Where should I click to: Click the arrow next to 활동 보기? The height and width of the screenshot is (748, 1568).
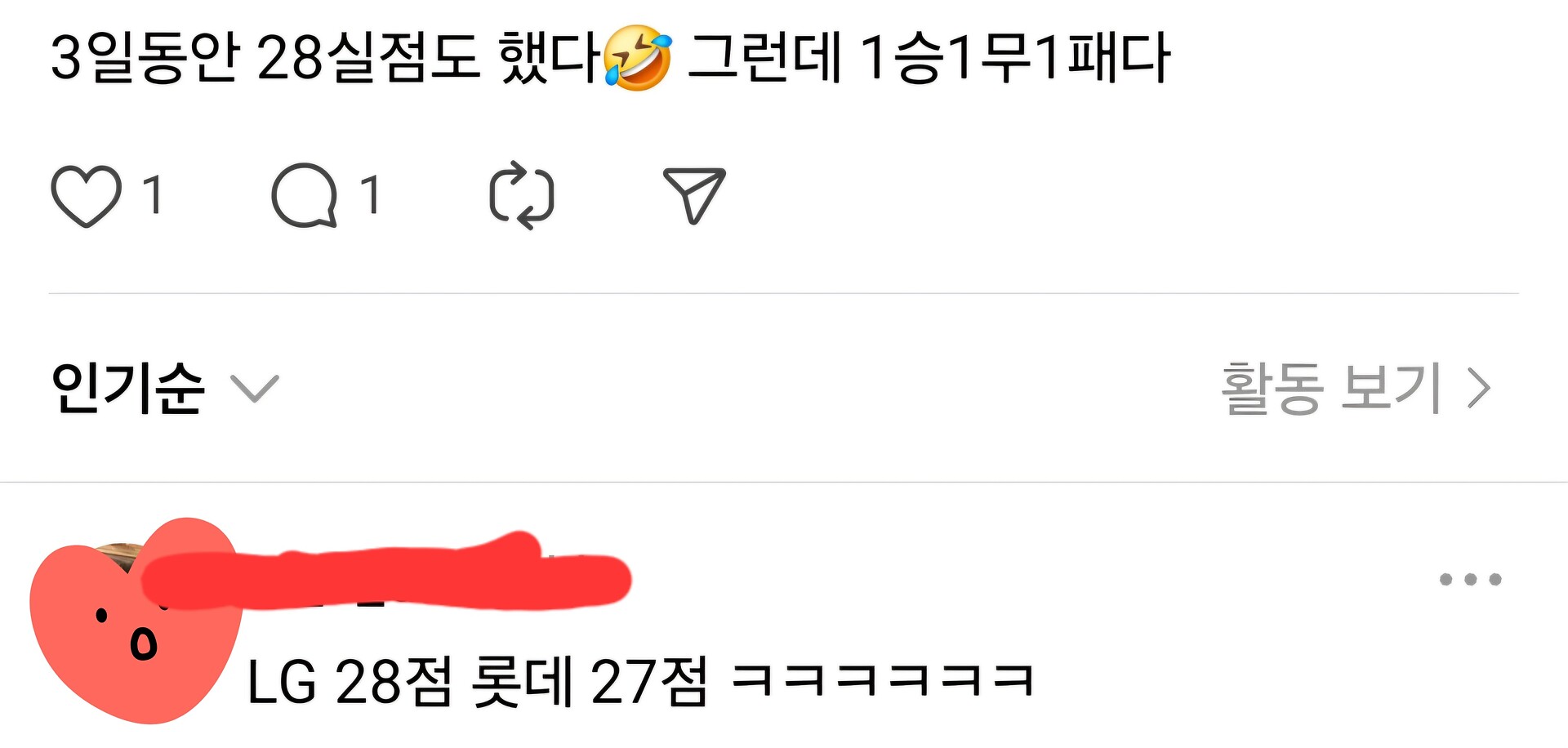tap(1479, 388)
